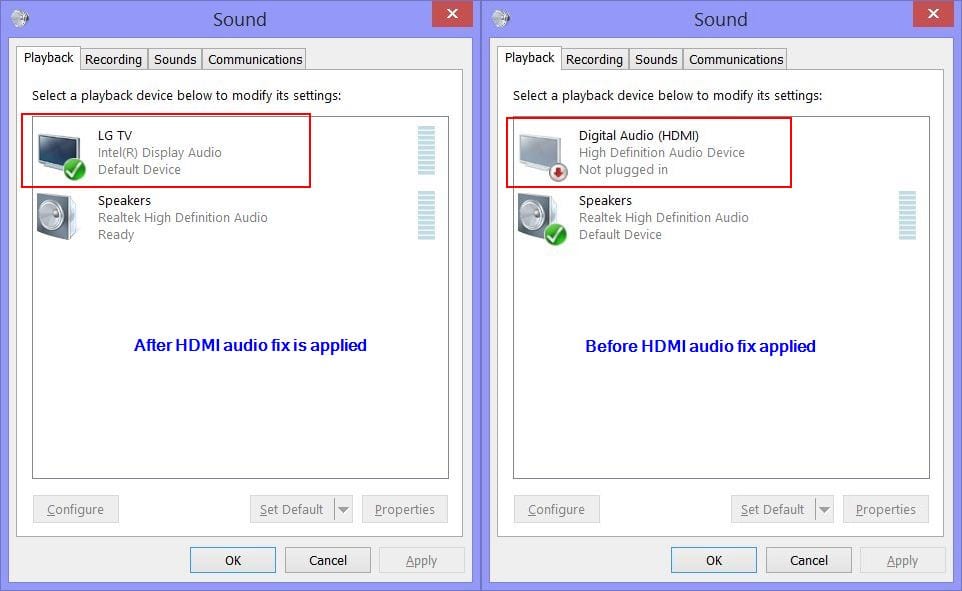Click Speakers level meter in right window

click(x=907, y=215)
